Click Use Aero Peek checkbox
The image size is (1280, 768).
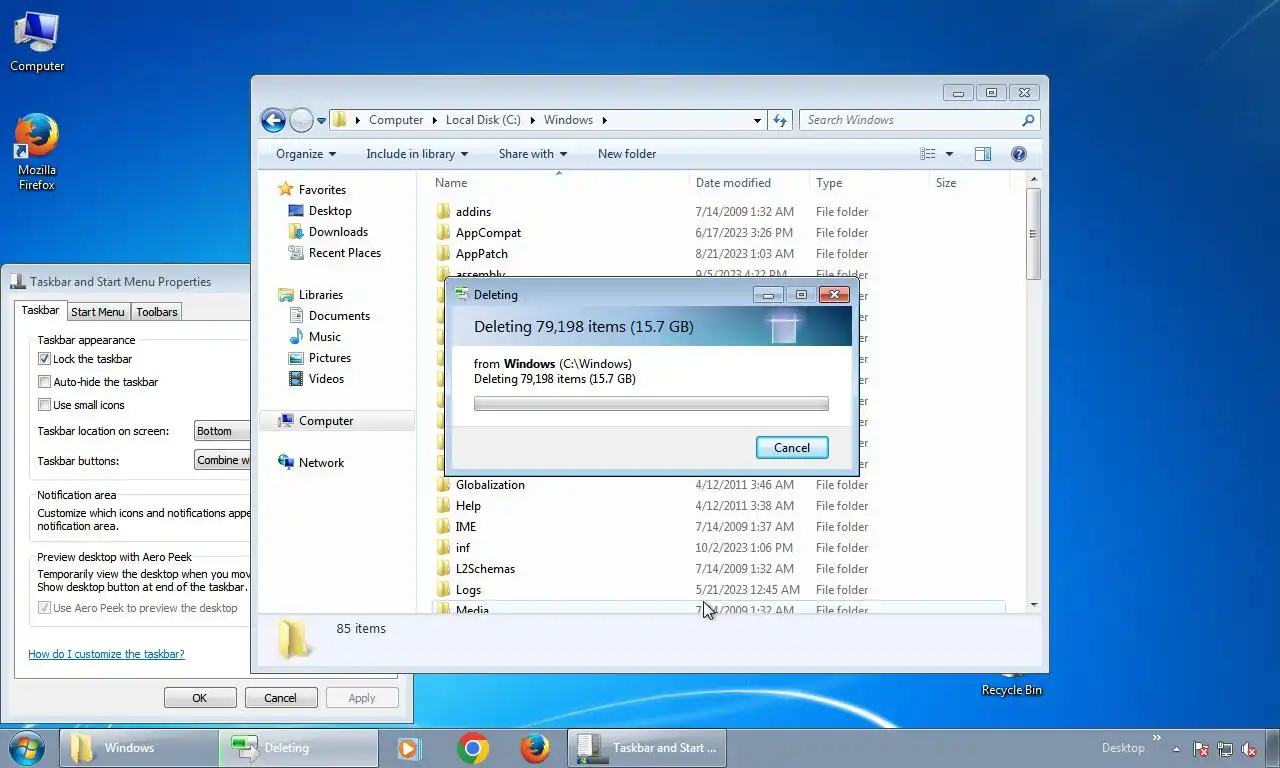pyautogui.click(x=44, y=608)
